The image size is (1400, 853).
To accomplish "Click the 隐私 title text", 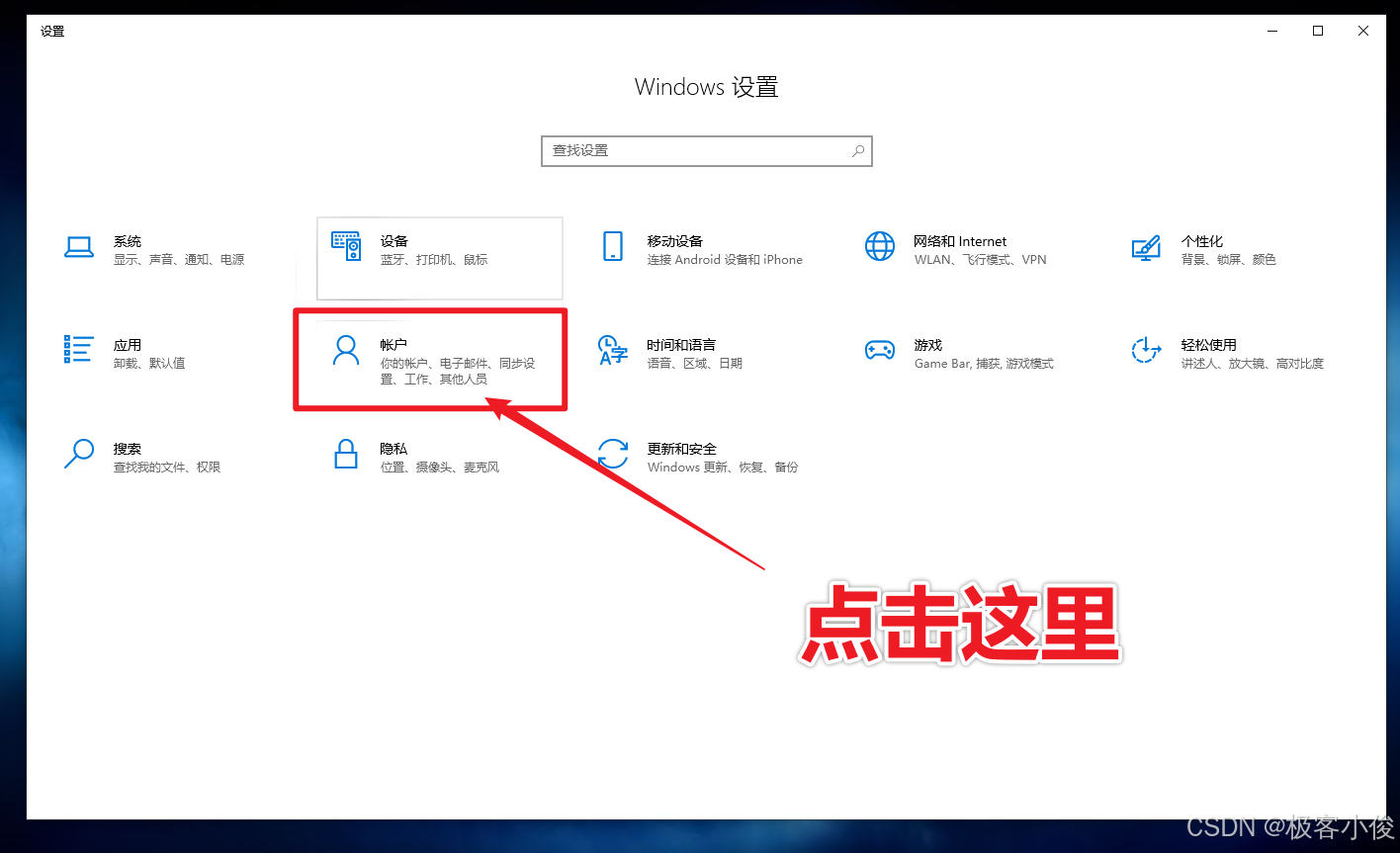I will point(394,449).
